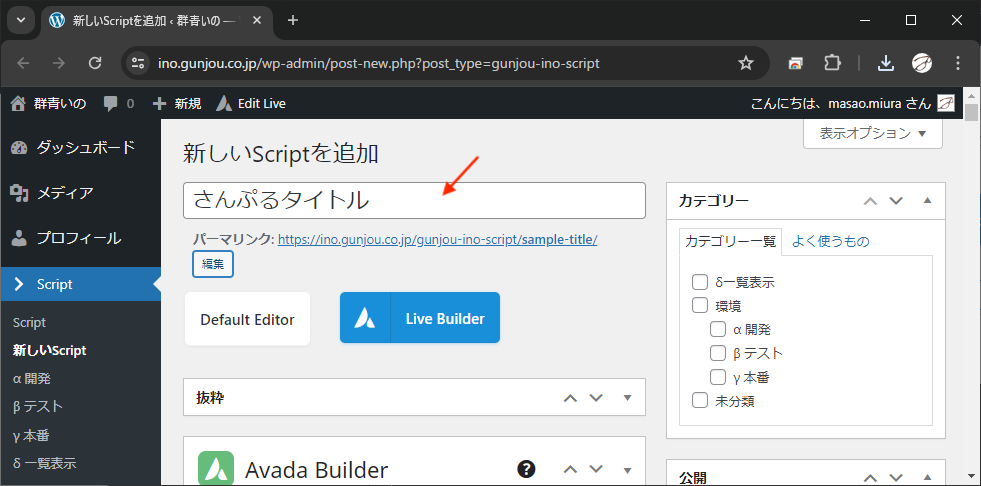981x486 pixels.
Task: Reload the page with the refresh icon
Action: point(95,63)
